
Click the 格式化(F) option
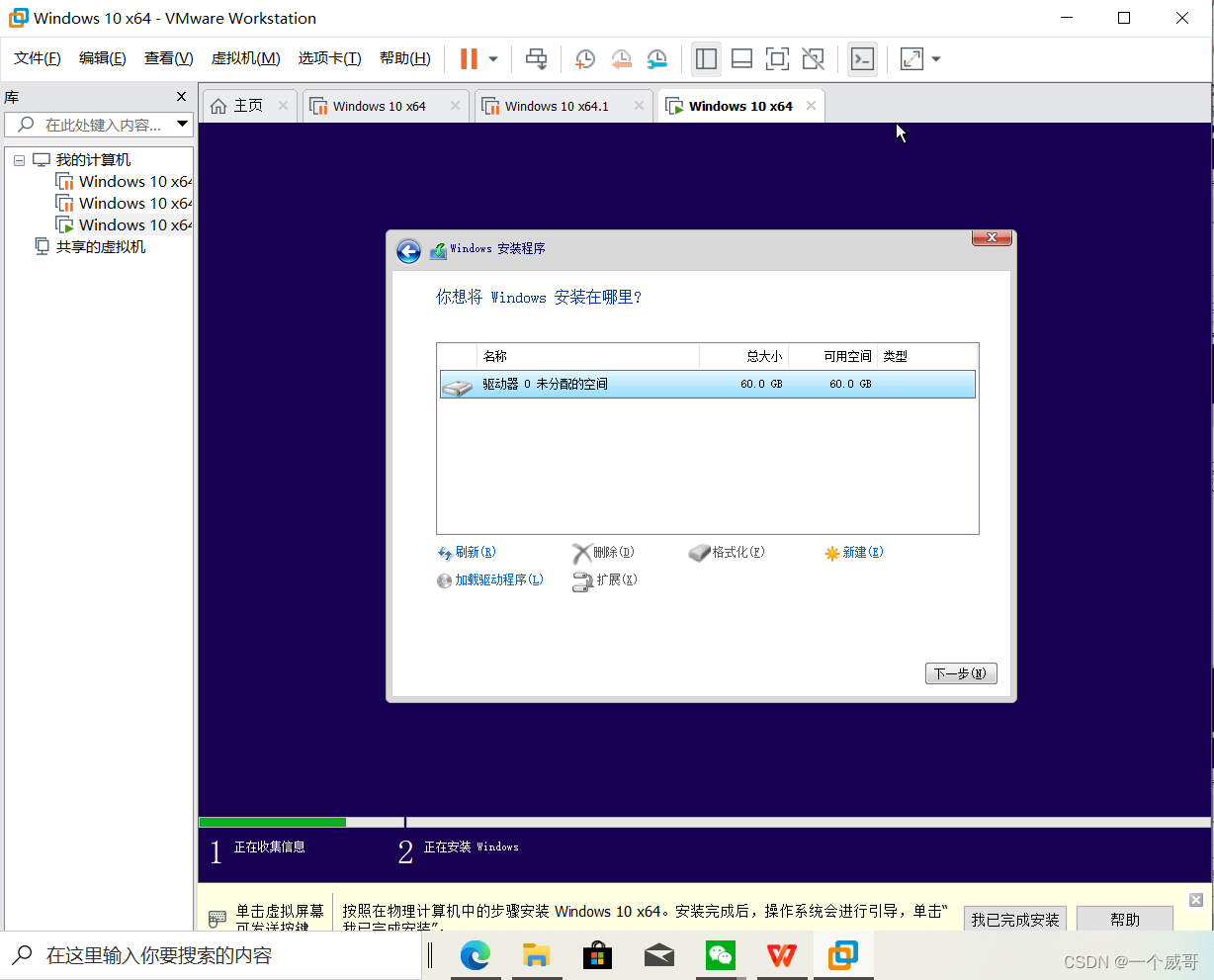click(727, 553)
